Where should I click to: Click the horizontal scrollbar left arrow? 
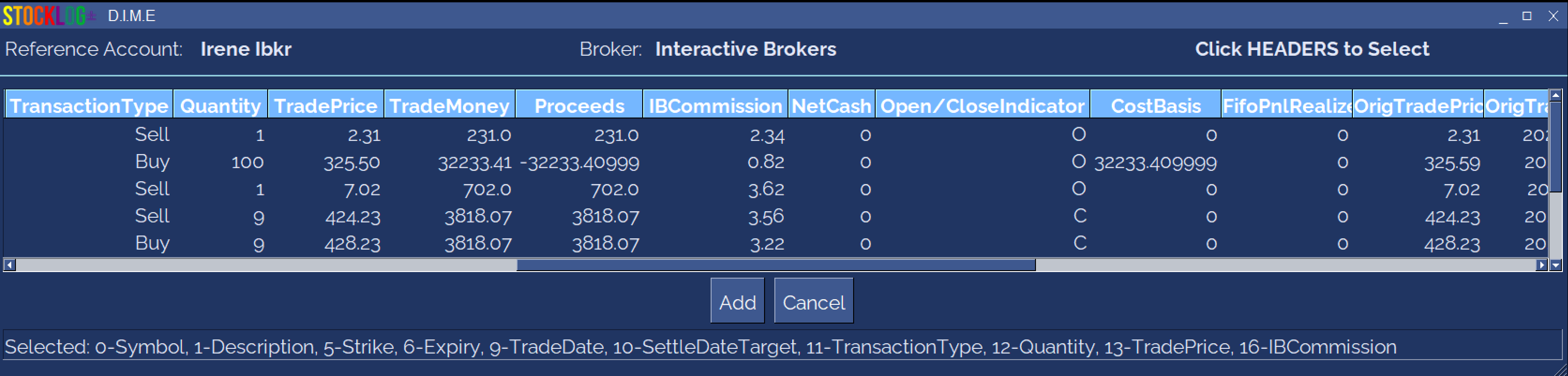pos(9,265)
